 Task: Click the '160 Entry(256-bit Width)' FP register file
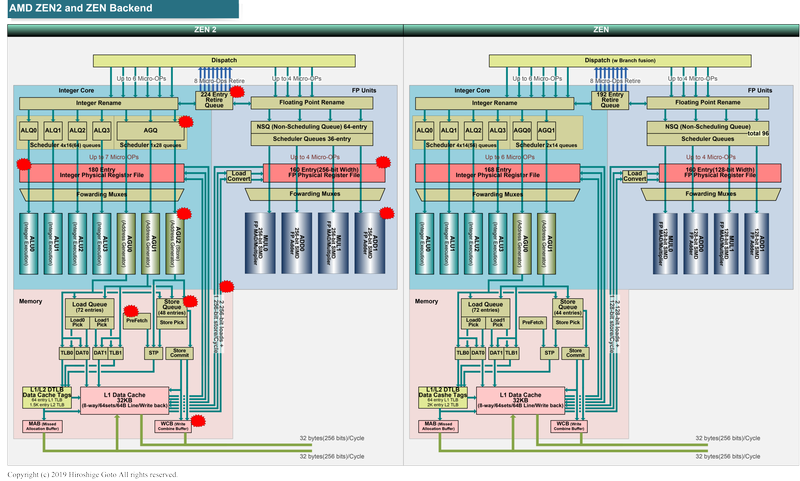[x=324, y=172]
